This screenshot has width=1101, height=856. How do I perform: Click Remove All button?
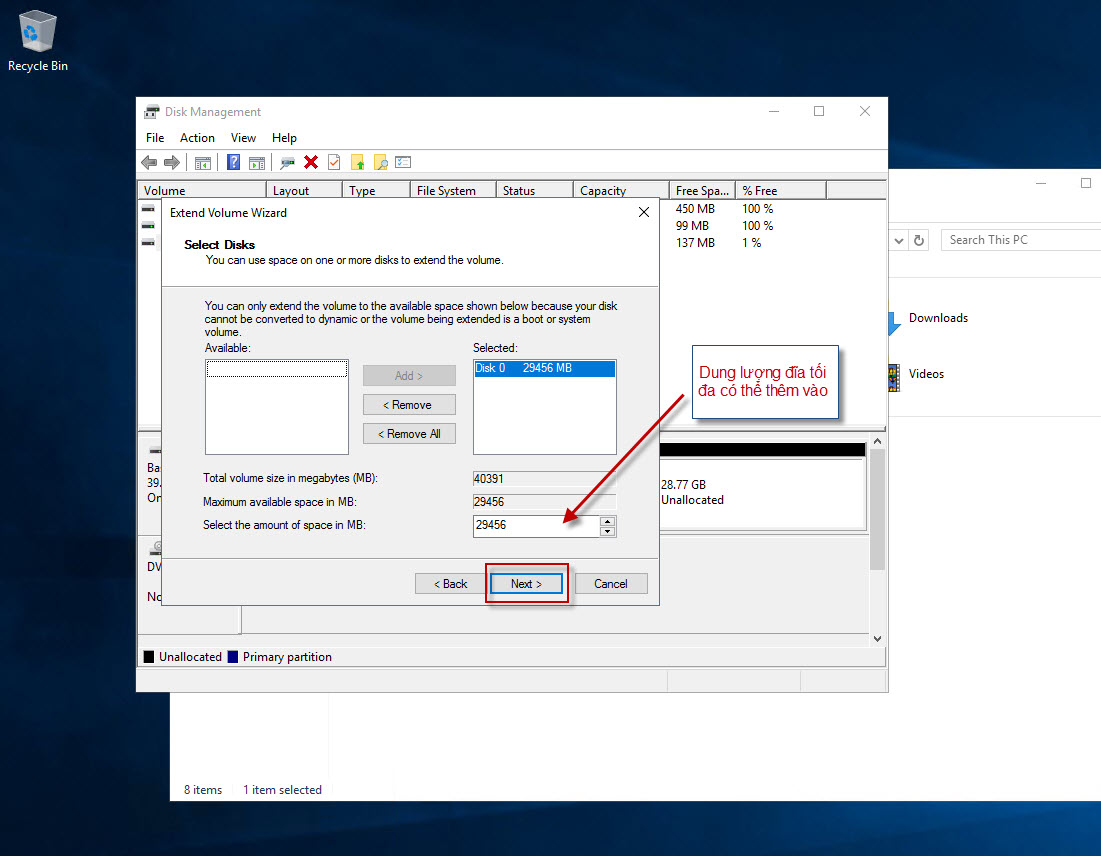pyautogui.click(x=409, y=434)
